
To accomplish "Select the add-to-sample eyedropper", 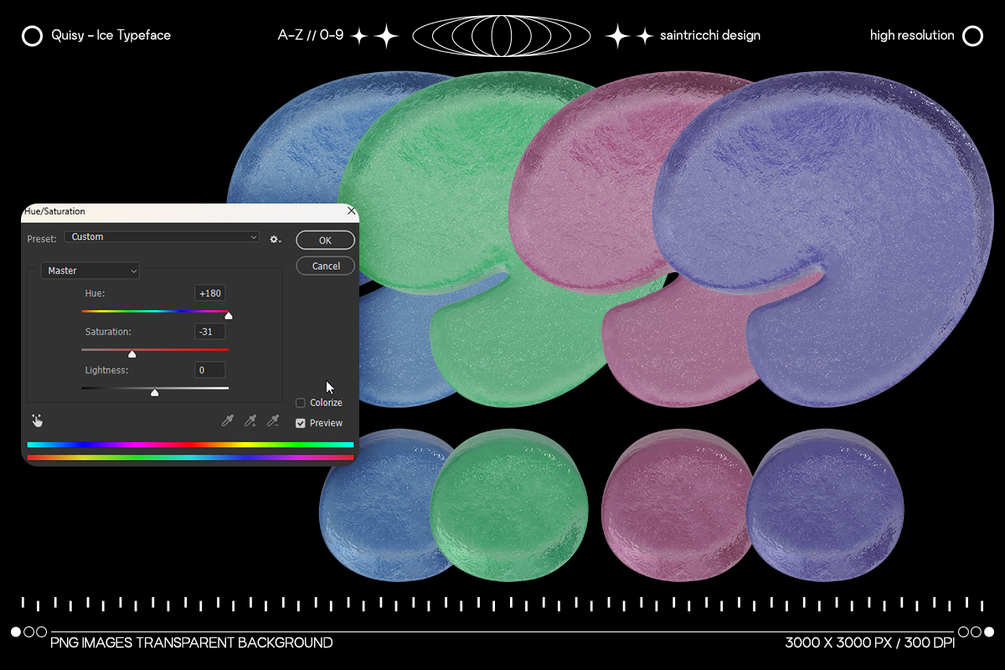I will (250, 421).
